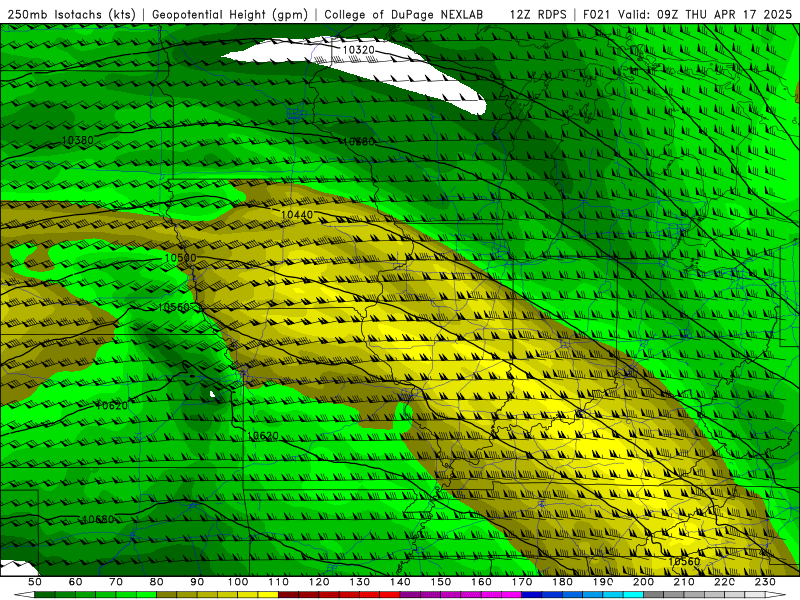
Task: Click the color bar value 230
Action: pyautogui.click(x=765, y=582)
